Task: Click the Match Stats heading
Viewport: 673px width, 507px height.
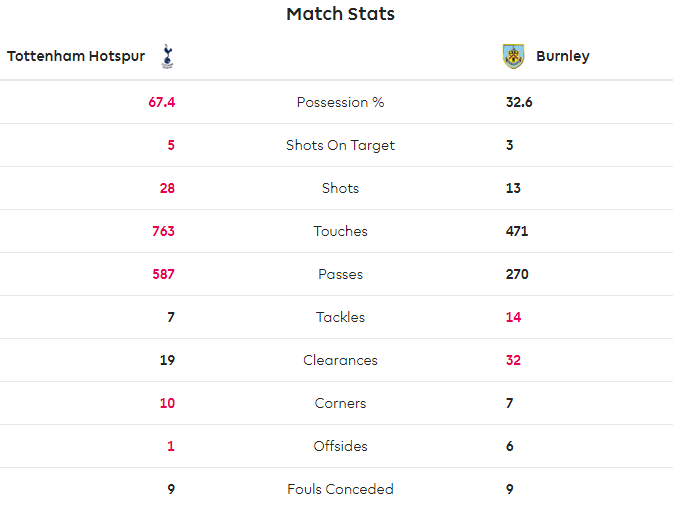Action: tap(340, 14)
